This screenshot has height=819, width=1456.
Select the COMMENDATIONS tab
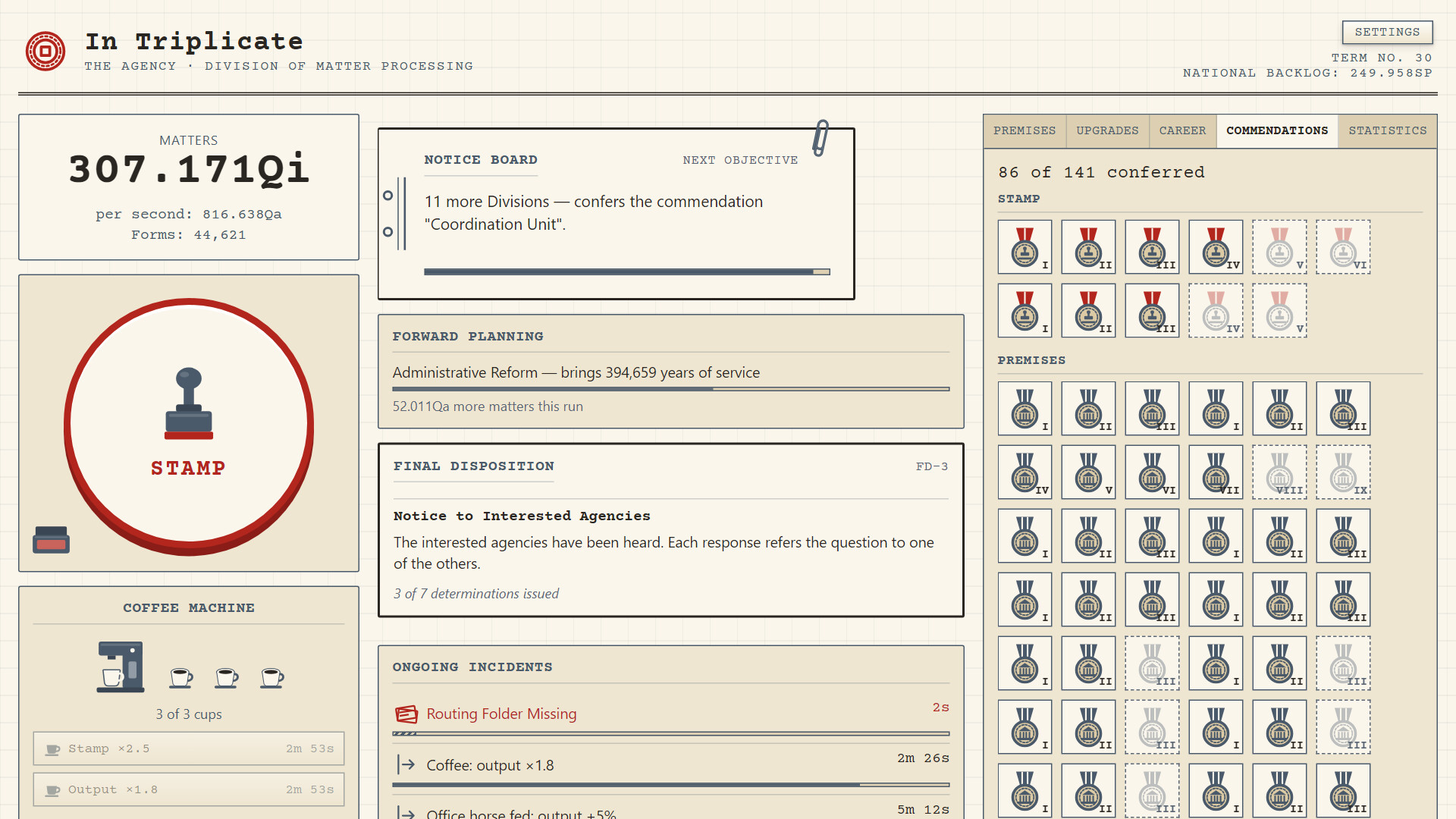(1277, 130)
